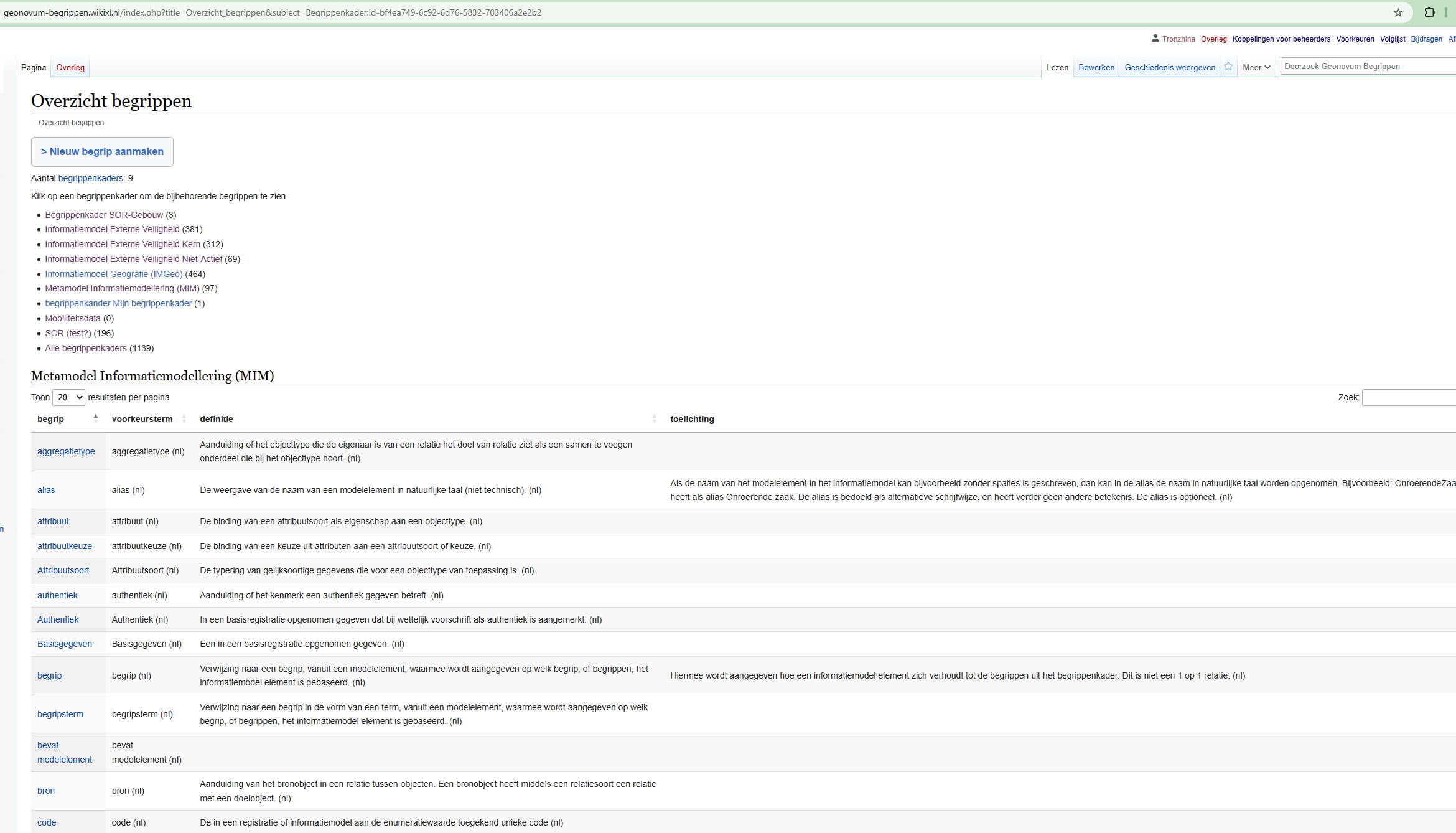Add page to watchlist star icon
Viewport: 1456px width, 833px height.
(x=1228, y=67)
